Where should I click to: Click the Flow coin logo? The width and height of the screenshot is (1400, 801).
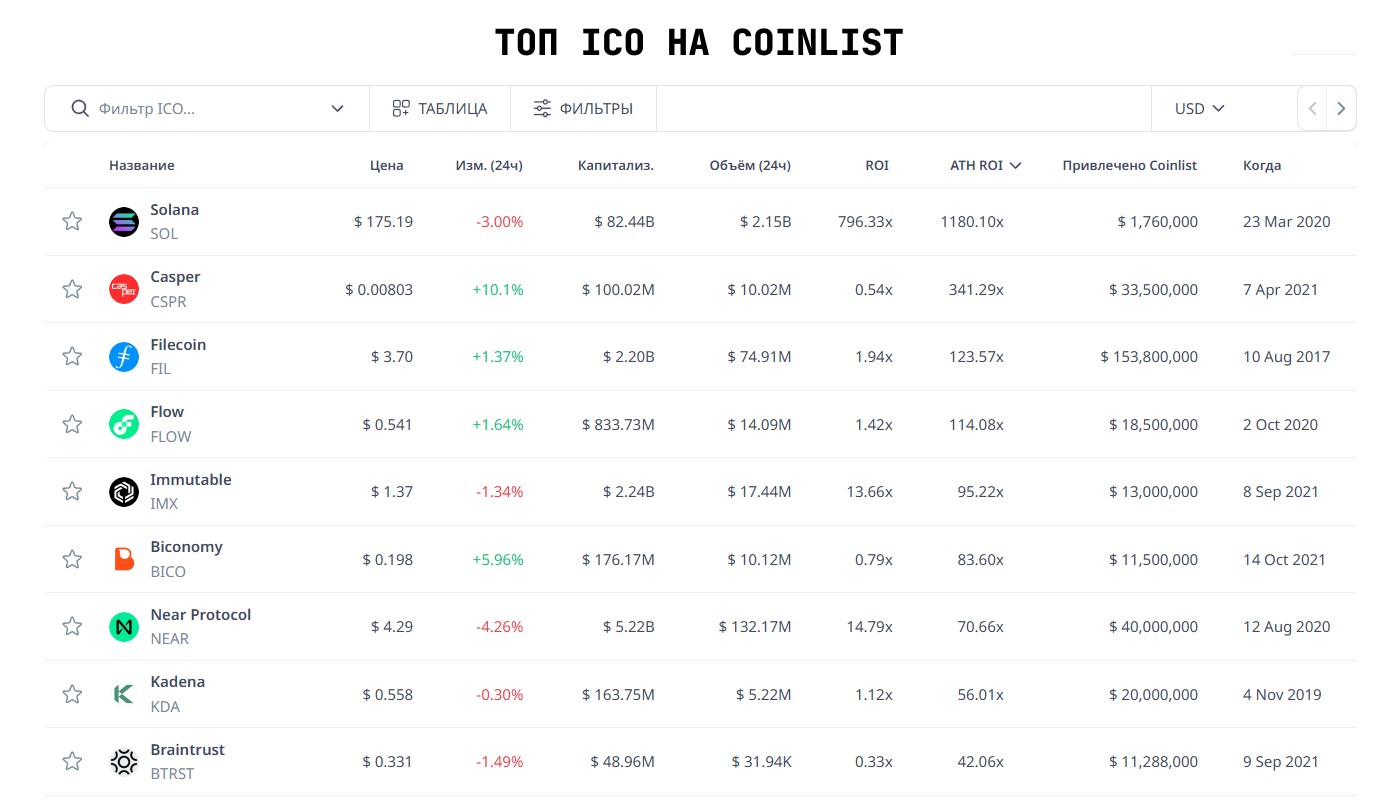[123, 423]
